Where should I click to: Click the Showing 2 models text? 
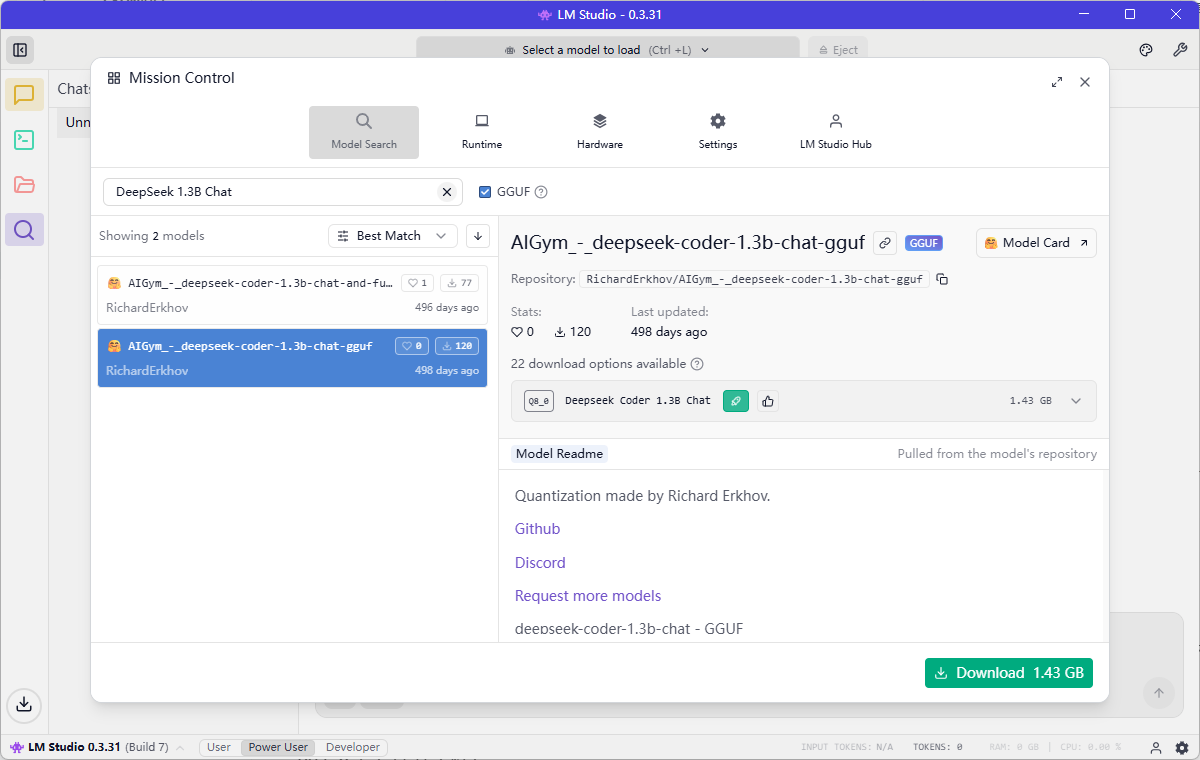coord(152,236)
